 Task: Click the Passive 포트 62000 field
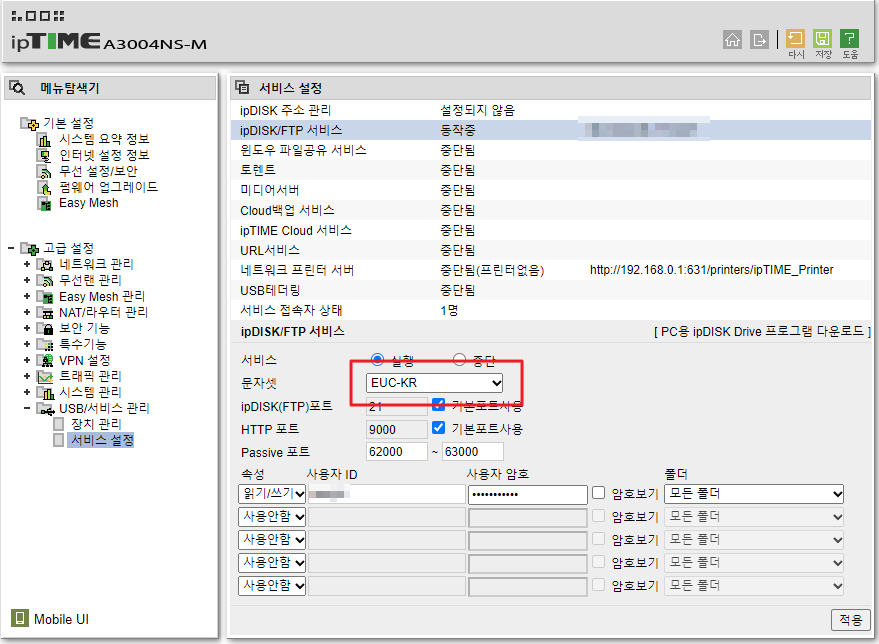[396, 452]
